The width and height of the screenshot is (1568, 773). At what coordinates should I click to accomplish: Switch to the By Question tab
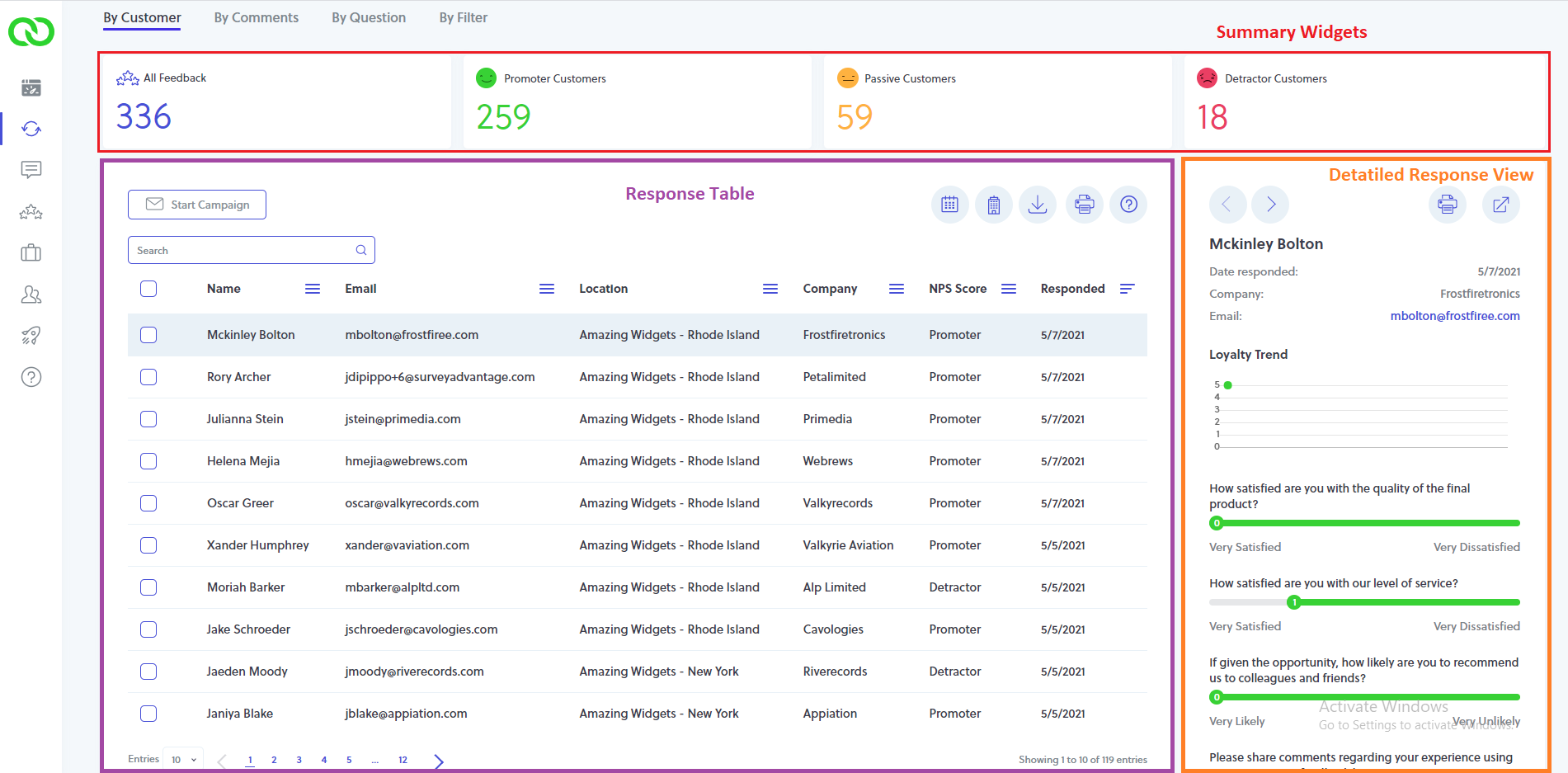(x=369, y=17)
